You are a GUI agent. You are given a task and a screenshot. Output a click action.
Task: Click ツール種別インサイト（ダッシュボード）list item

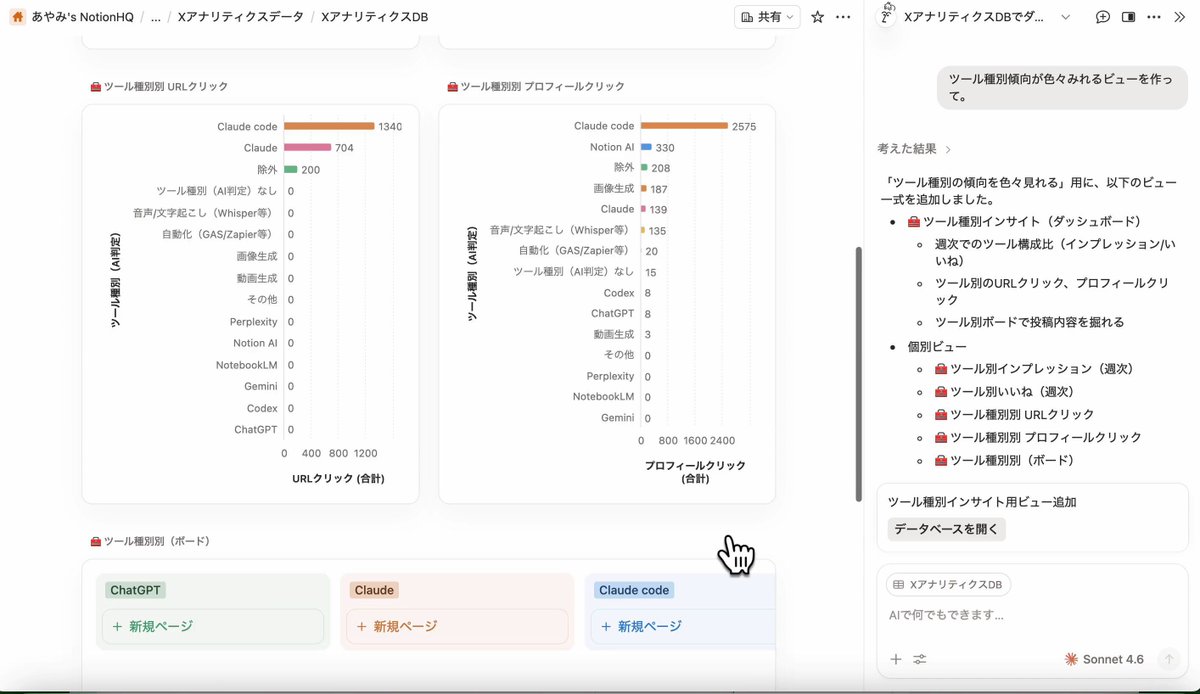coord(1024,221)
